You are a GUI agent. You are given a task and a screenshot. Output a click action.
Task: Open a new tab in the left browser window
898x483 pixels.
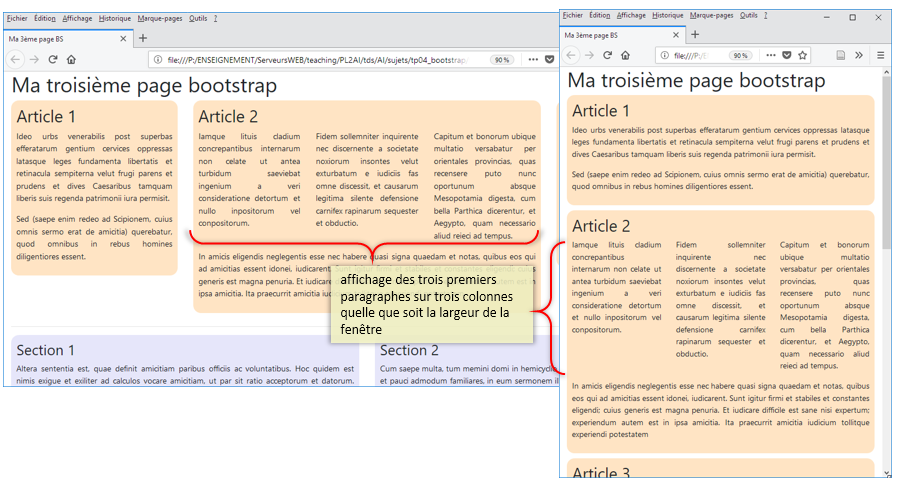[x=145, y=39]
